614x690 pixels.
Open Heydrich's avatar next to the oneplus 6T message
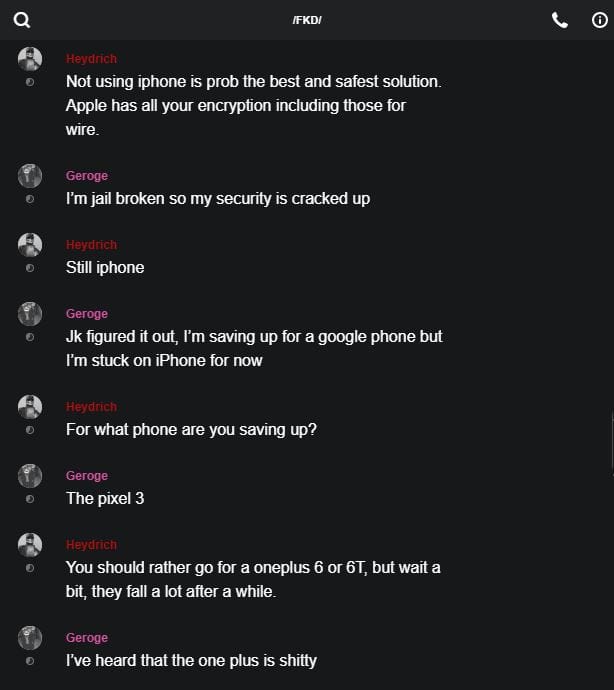pyautogui.click(x=30, y=545)
